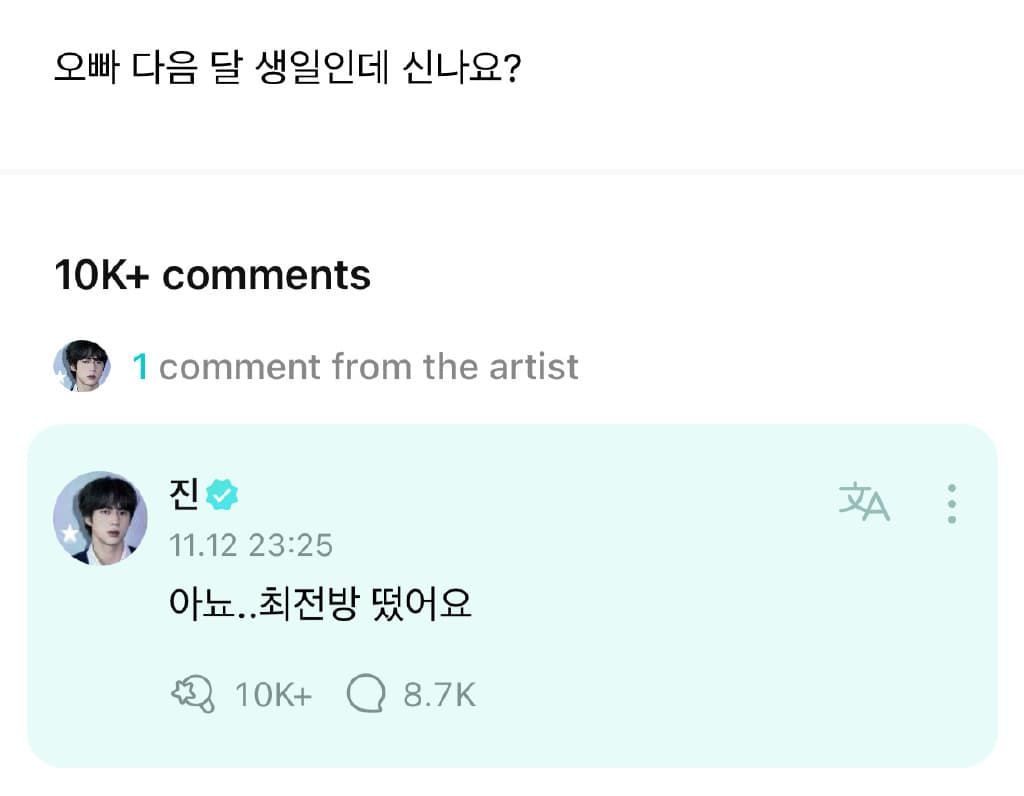Open Jin's large profile picture in the comment
1024x796 pixels.
[100, 518]
